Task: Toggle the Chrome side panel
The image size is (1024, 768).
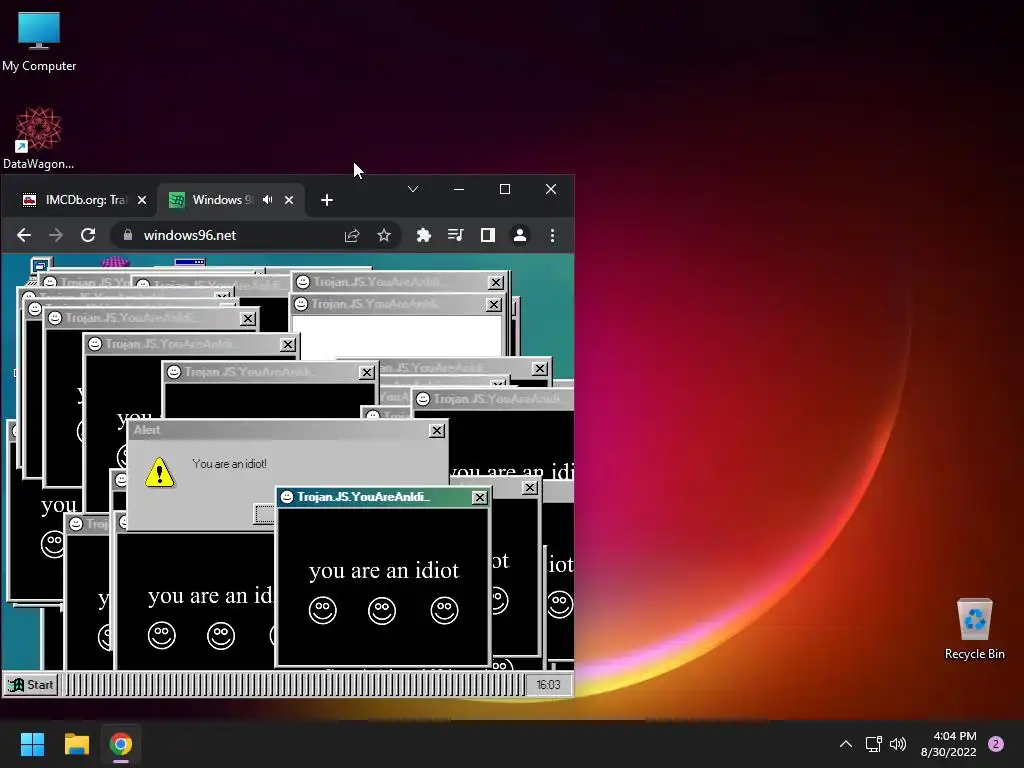Action: pos(488,235)
